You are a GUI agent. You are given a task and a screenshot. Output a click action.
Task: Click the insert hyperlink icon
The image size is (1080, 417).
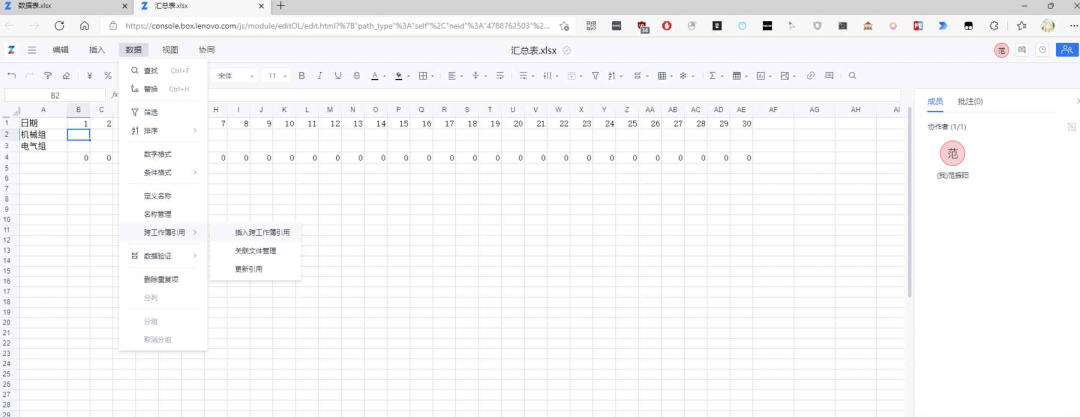(811, 76)
